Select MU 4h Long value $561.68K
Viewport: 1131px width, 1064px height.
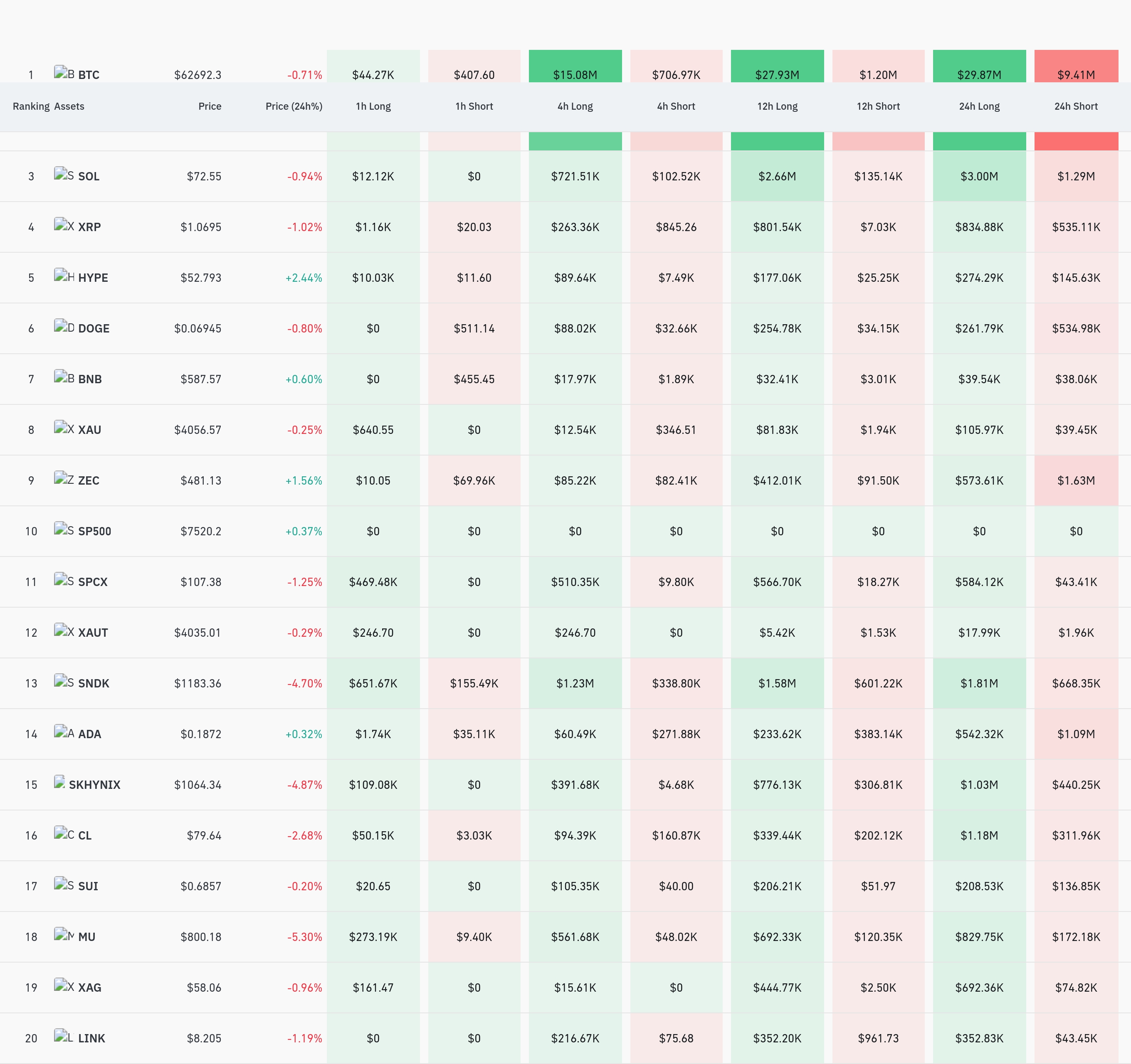[575, 937]
